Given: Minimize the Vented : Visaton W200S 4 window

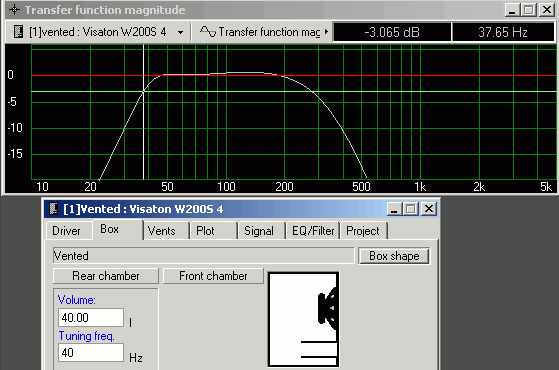Looking at the screenshot, I should [x=394, y=209].
